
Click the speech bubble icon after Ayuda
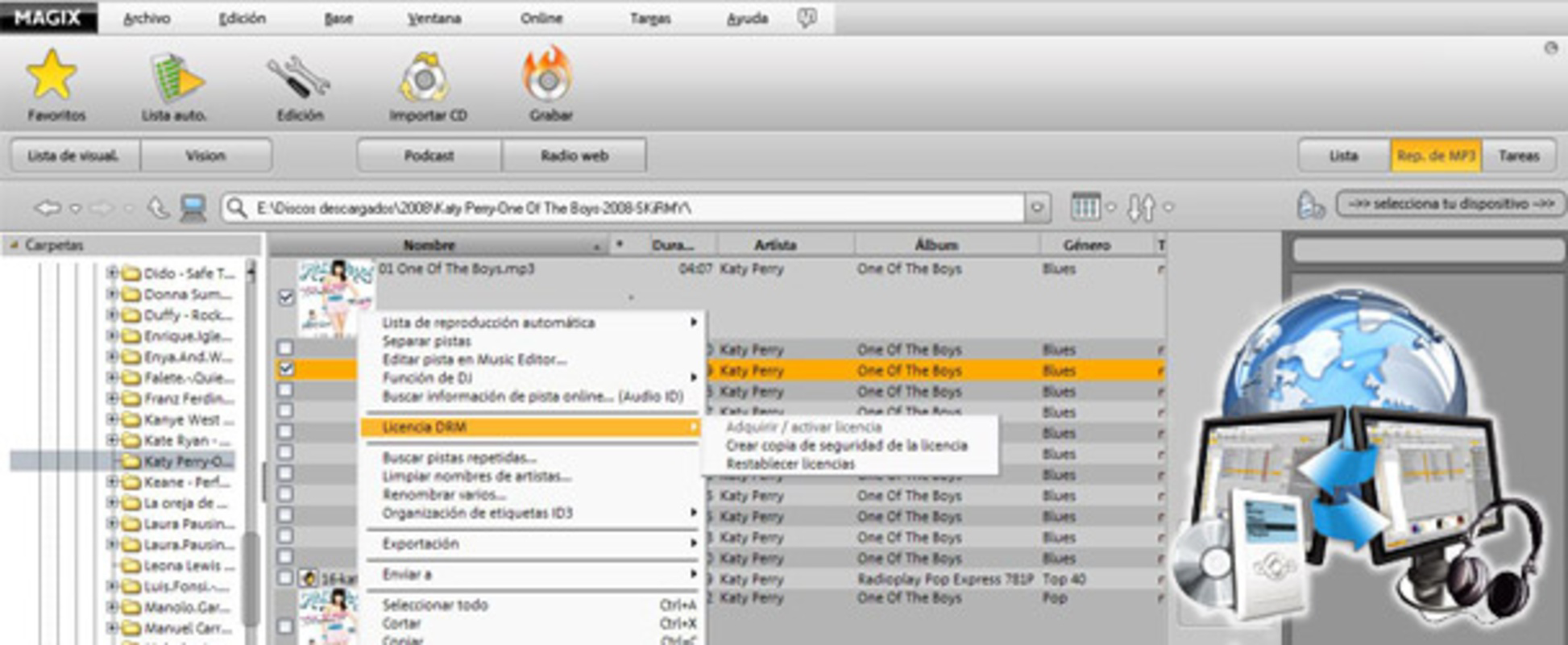(x=807, y=18)
